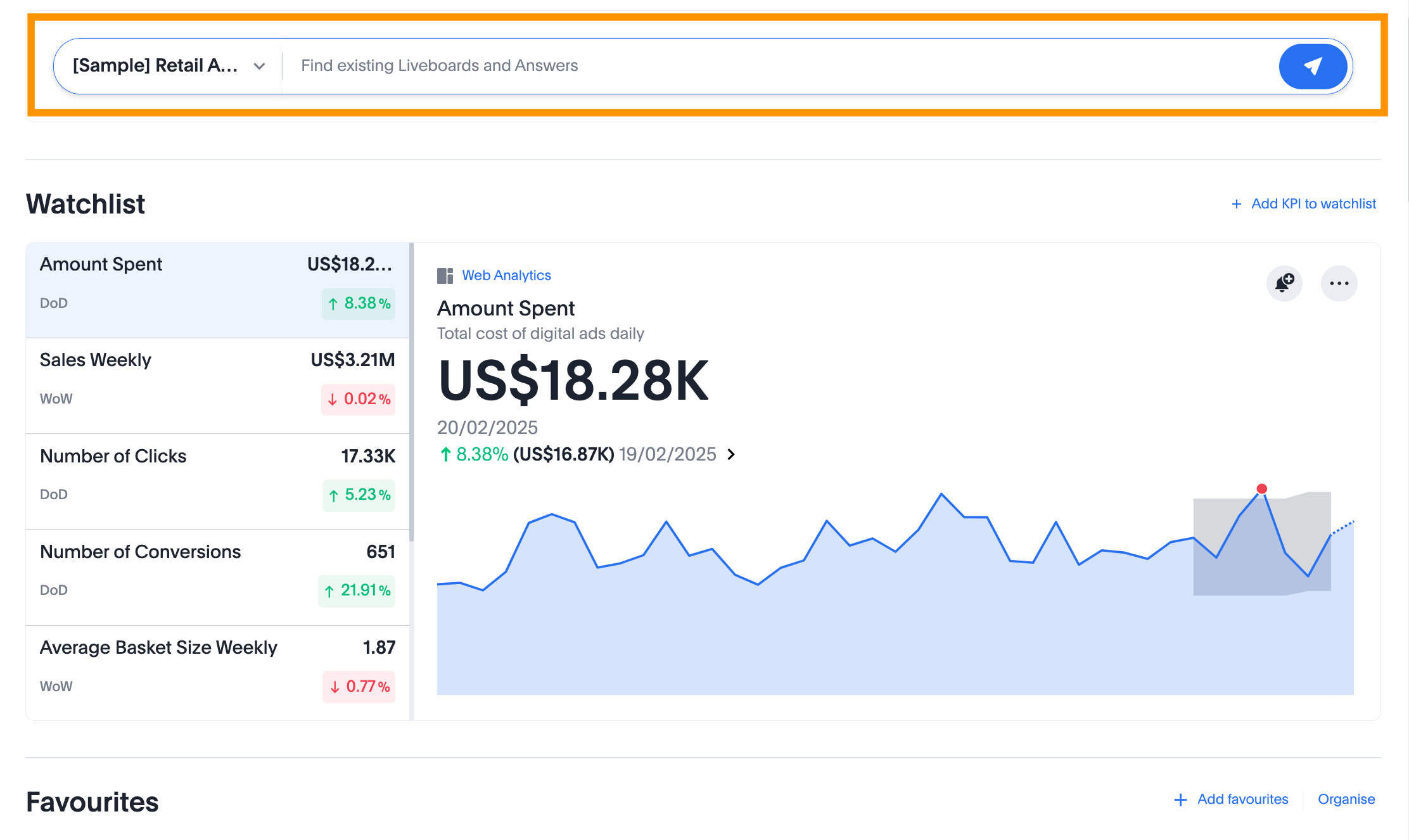
Task: Click the Liveboard icon beside Web Analytics
Action: coord(445,276)
